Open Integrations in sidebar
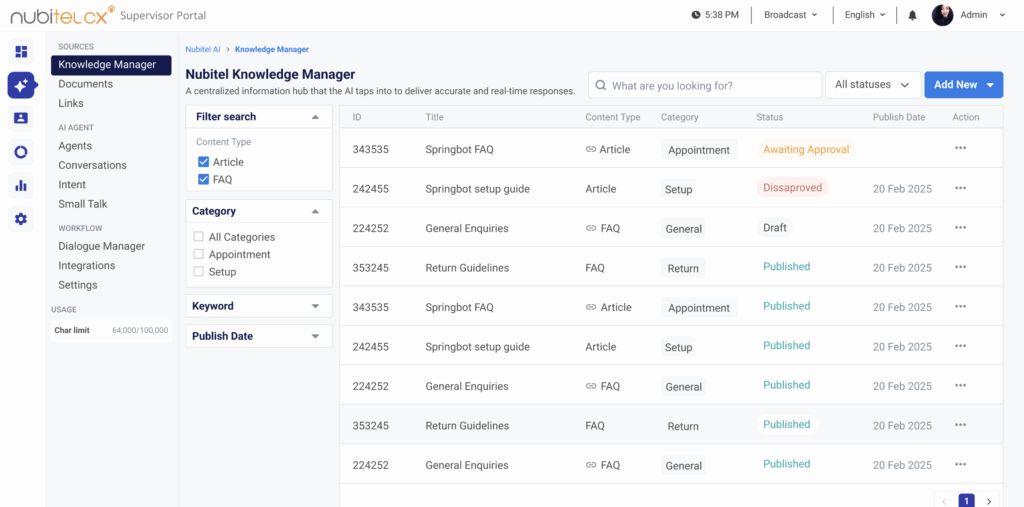The width and height of the screenshot is (1024, 507). 87,265
